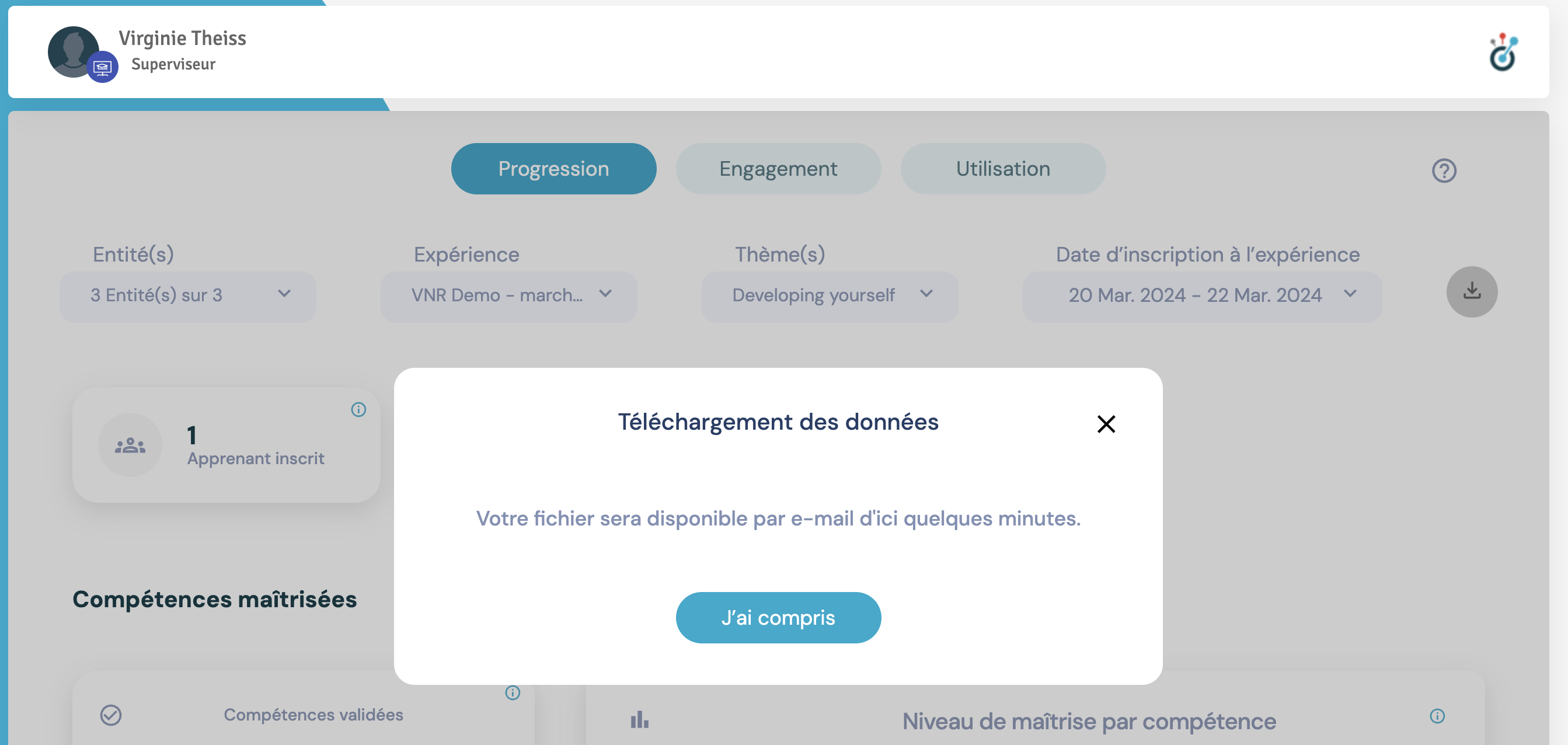Switch to the Engagement tab

[778, 169]
